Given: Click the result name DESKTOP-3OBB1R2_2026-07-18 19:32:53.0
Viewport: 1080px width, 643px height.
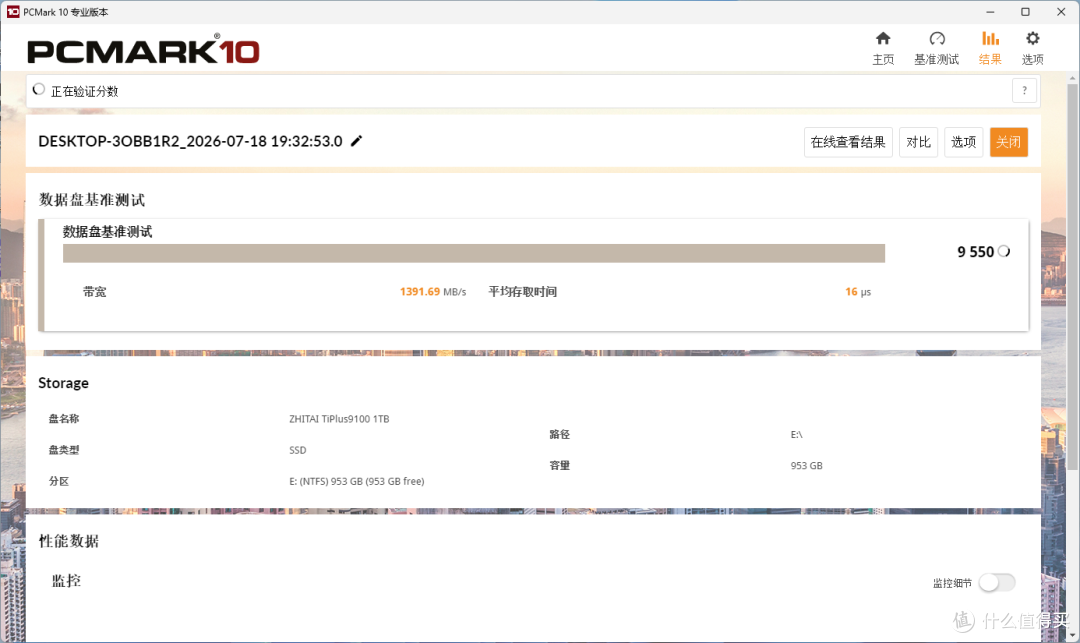Looking at the screenshot, I should point(190,141).
